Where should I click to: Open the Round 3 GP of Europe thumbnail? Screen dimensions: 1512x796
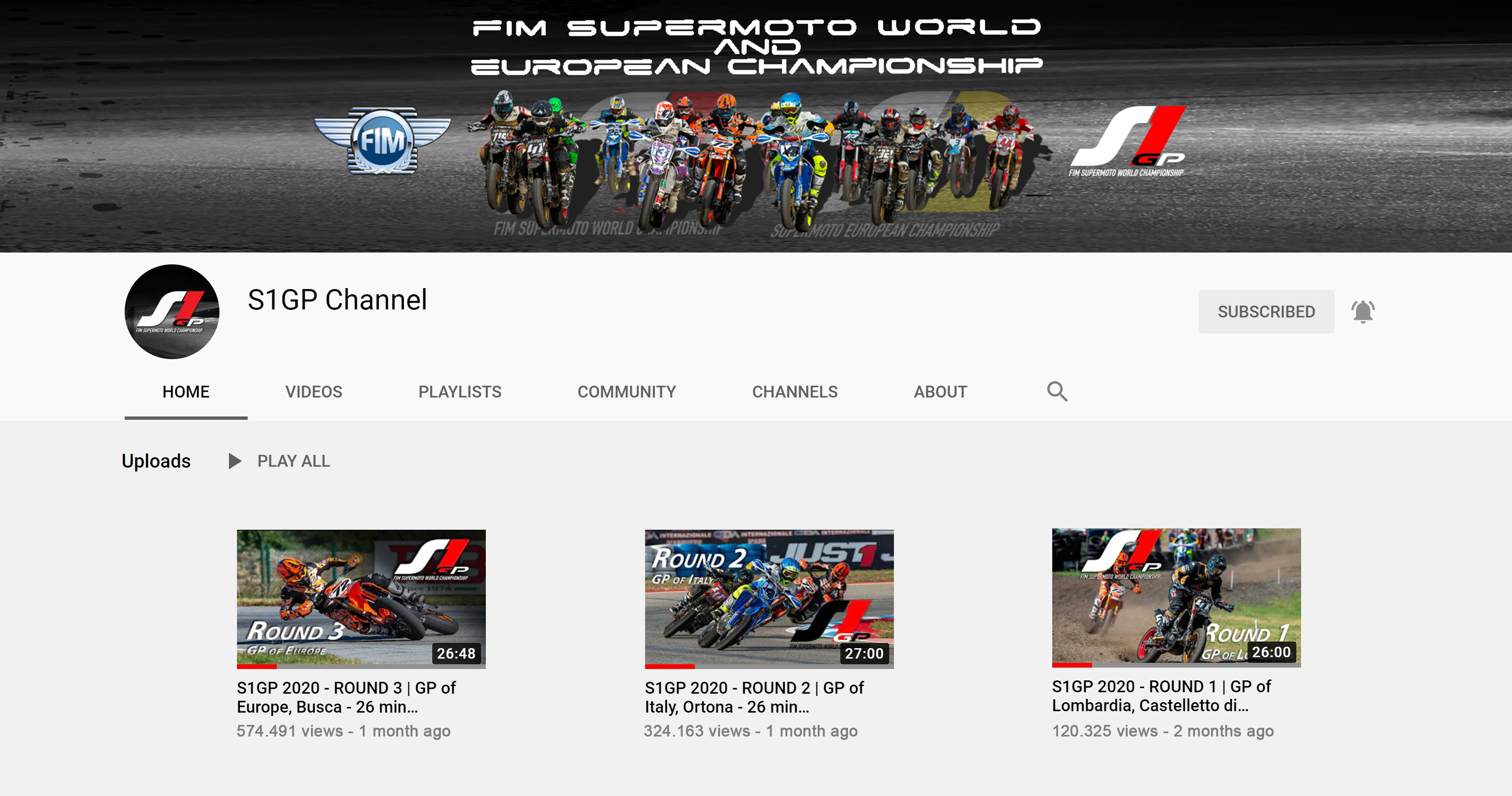pyautogui.click(x=361, y=599)
